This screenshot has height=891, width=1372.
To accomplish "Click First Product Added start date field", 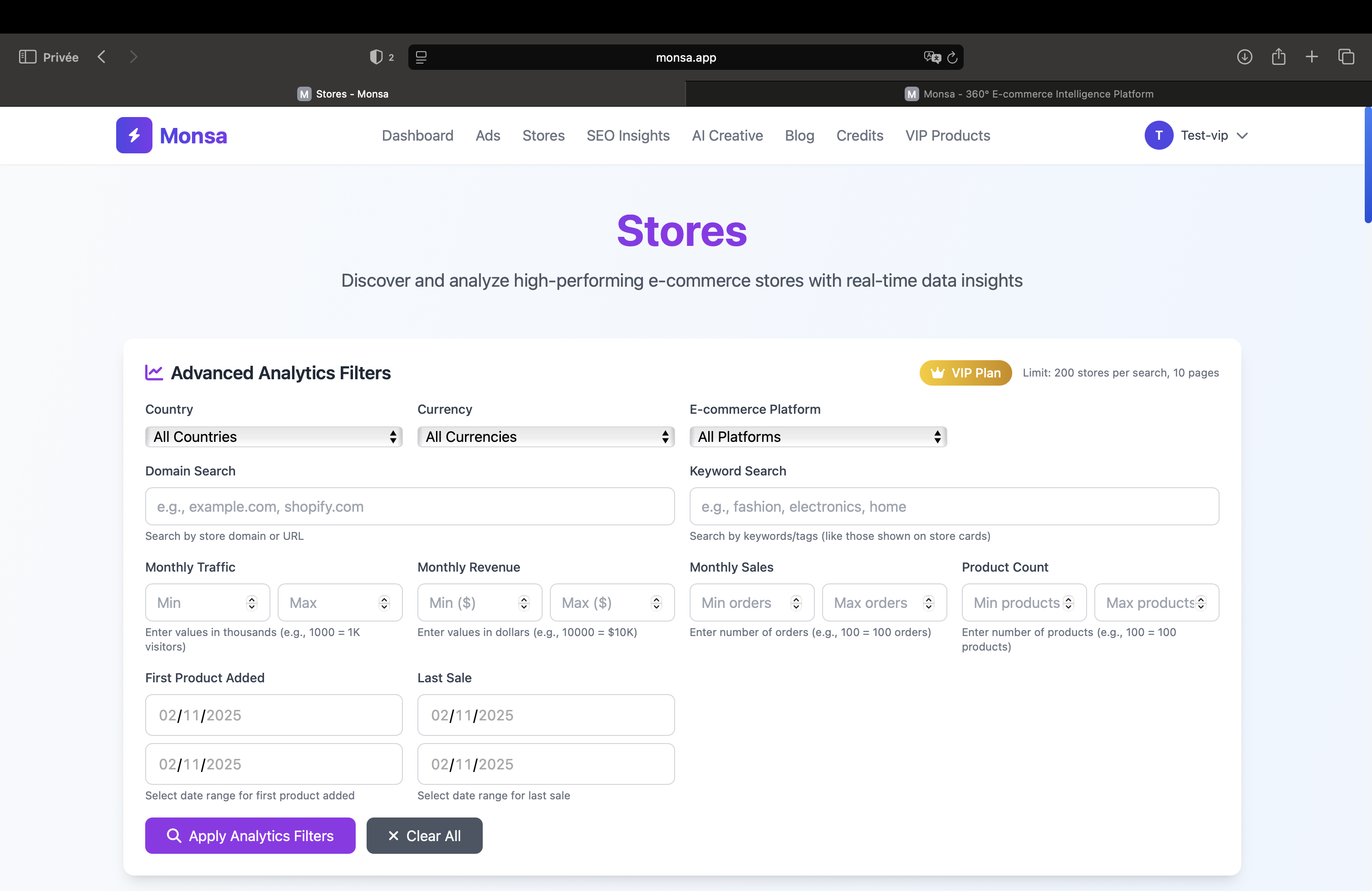I will coord(274,715).
